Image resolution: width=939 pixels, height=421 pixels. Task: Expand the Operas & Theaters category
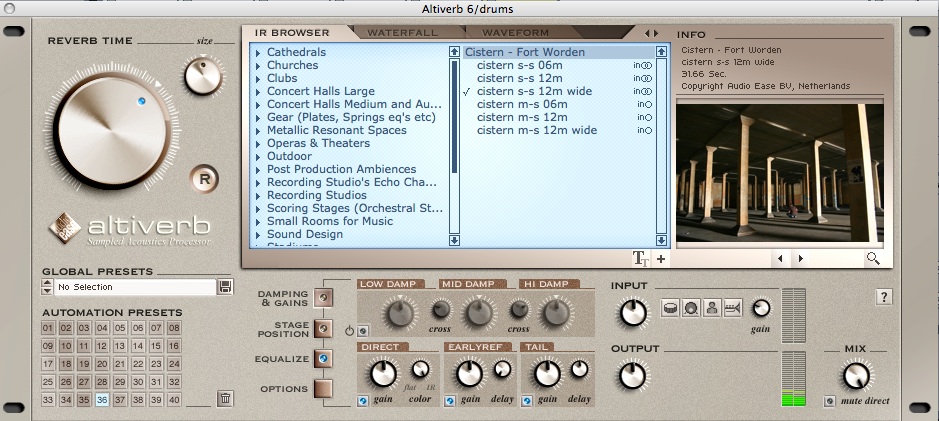pyautogui.click(x=258, y=144)
